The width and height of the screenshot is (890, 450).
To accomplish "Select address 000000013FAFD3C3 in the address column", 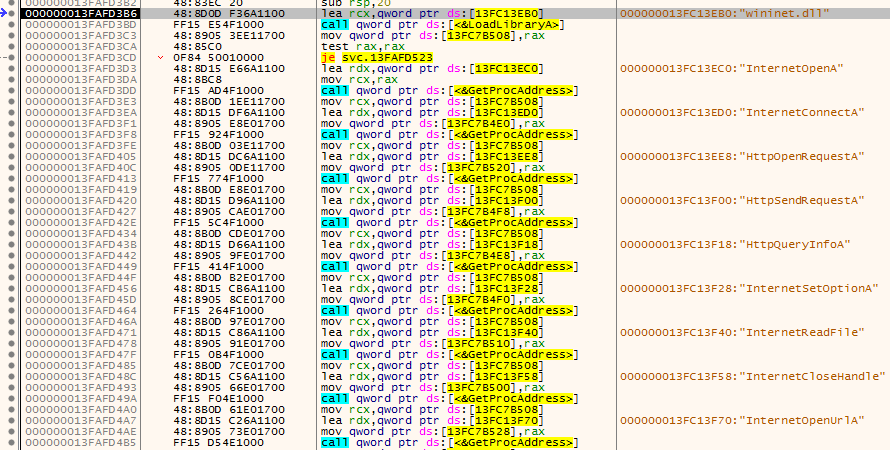I will point(81,35).
